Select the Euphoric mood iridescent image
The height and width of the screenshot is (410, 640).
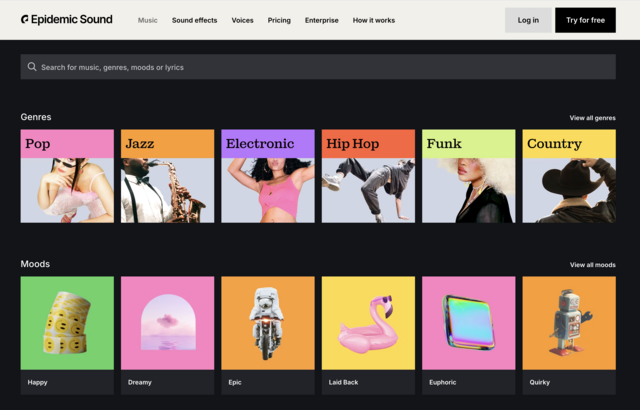coord(469,323)
